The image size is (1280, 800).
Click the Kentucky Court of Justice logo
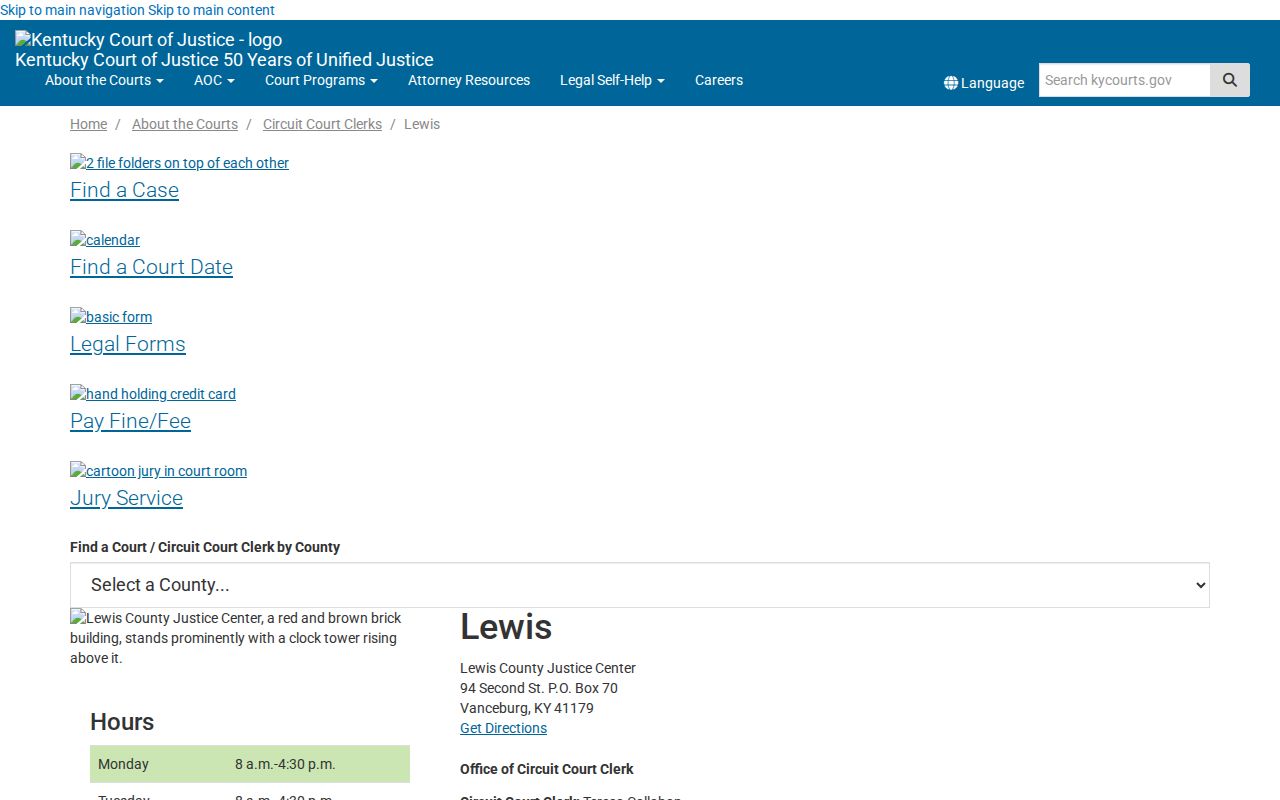coord(149,40)
